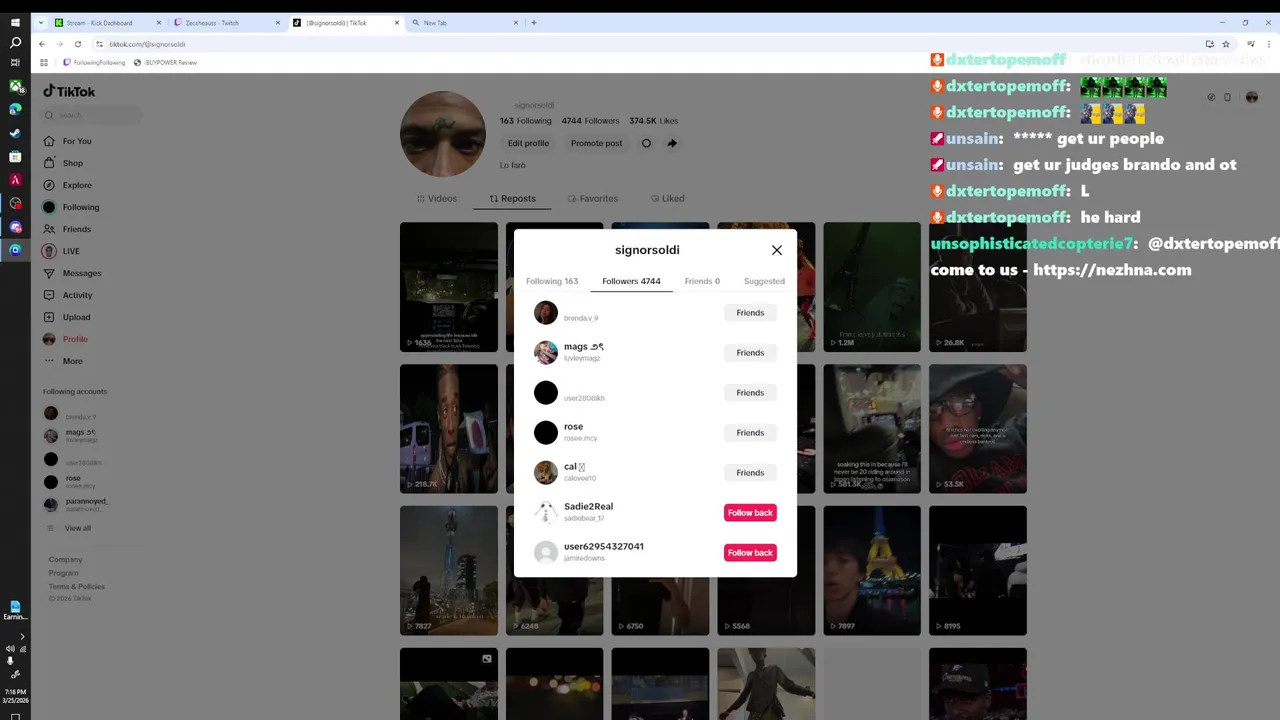Click the profile settings gear icon
Image resolution: width=1280 pixels, height=720 pixels.
[x=646, y=143]
